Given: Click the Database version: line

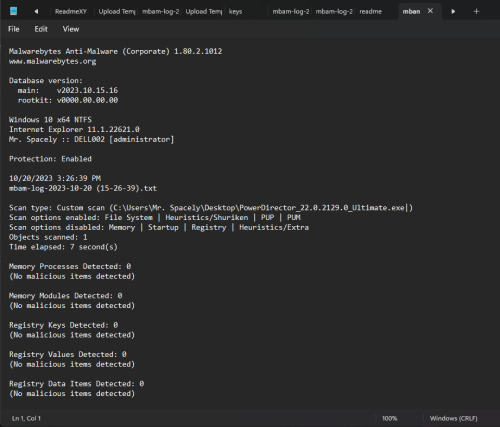Looking at the screenshot, I should pos(46,81).
